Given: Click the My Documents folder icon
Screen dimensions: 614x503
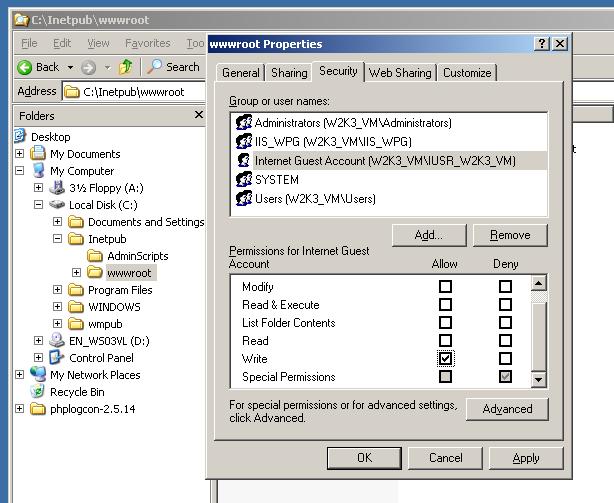Looking at the screenshot, I should click(38, 153).
